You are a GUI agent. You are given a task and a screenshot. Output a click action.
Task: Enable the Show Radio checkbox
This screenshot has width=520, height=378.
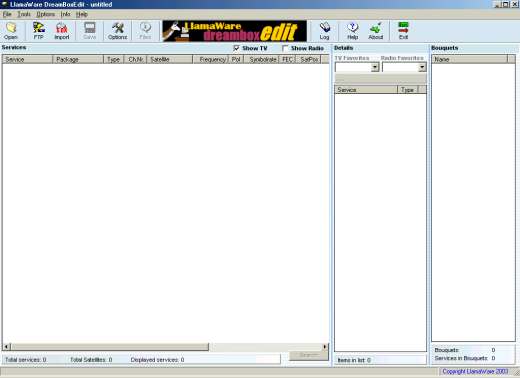coord(285,48)
